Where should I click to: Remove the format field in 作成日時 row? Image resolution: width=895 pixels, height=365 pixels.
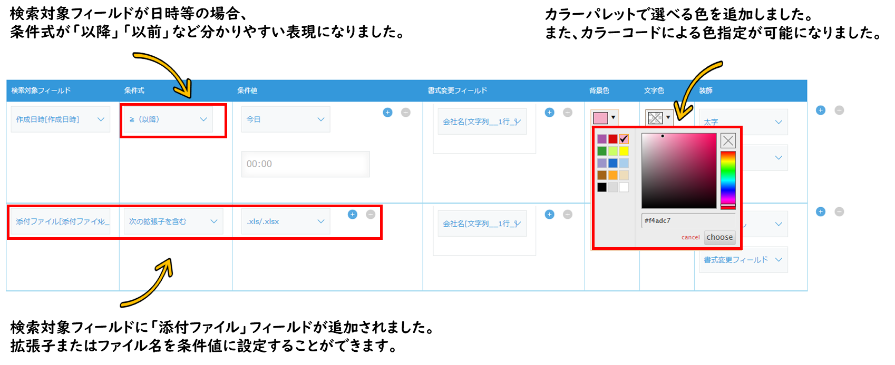pos(567,112)
